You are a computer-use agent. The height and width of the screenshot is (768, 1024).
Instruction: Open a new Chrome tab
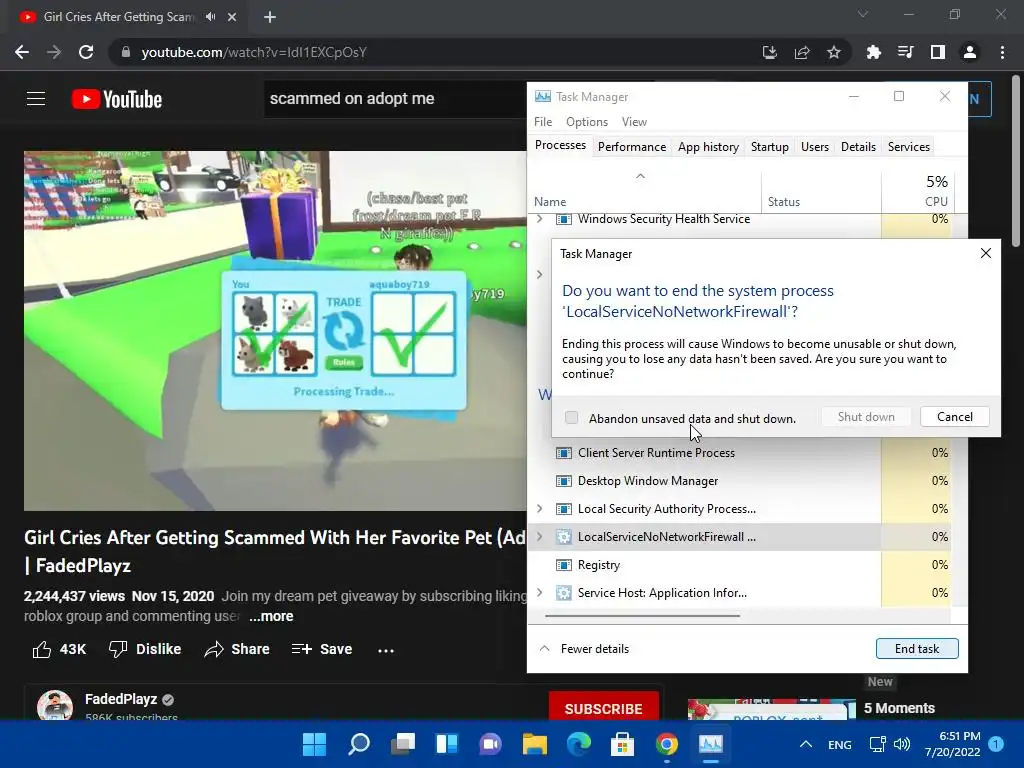tap(270, 18)
